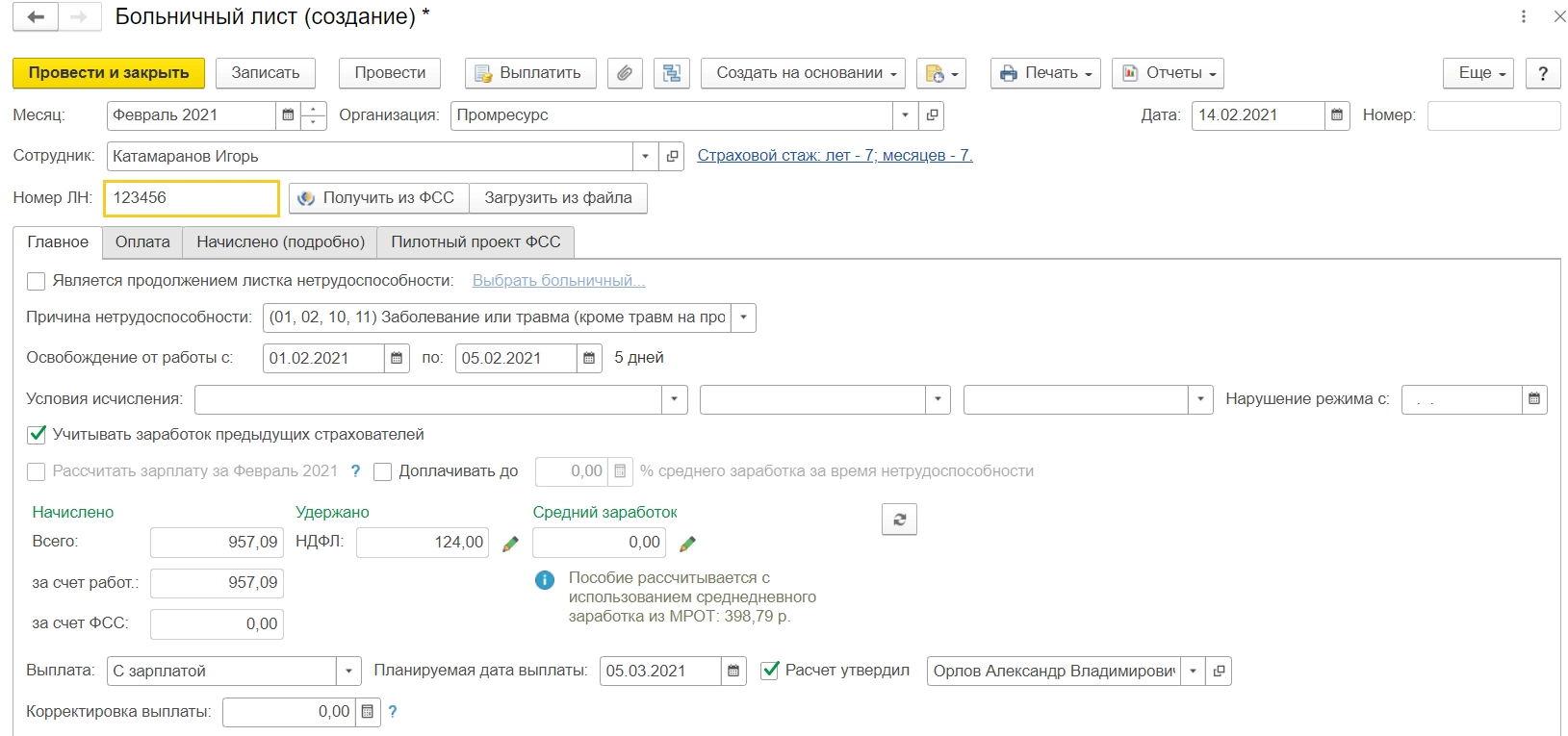Click Получить из ФСС button

(x=379, y=198)
